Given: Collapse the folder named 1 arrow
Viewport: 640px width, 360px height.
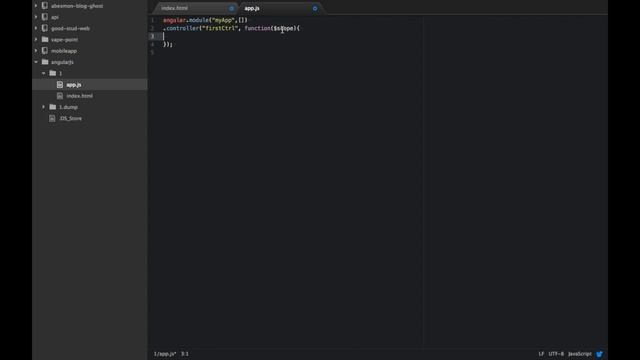Looking at the screenshot, I should coord(44,73).
